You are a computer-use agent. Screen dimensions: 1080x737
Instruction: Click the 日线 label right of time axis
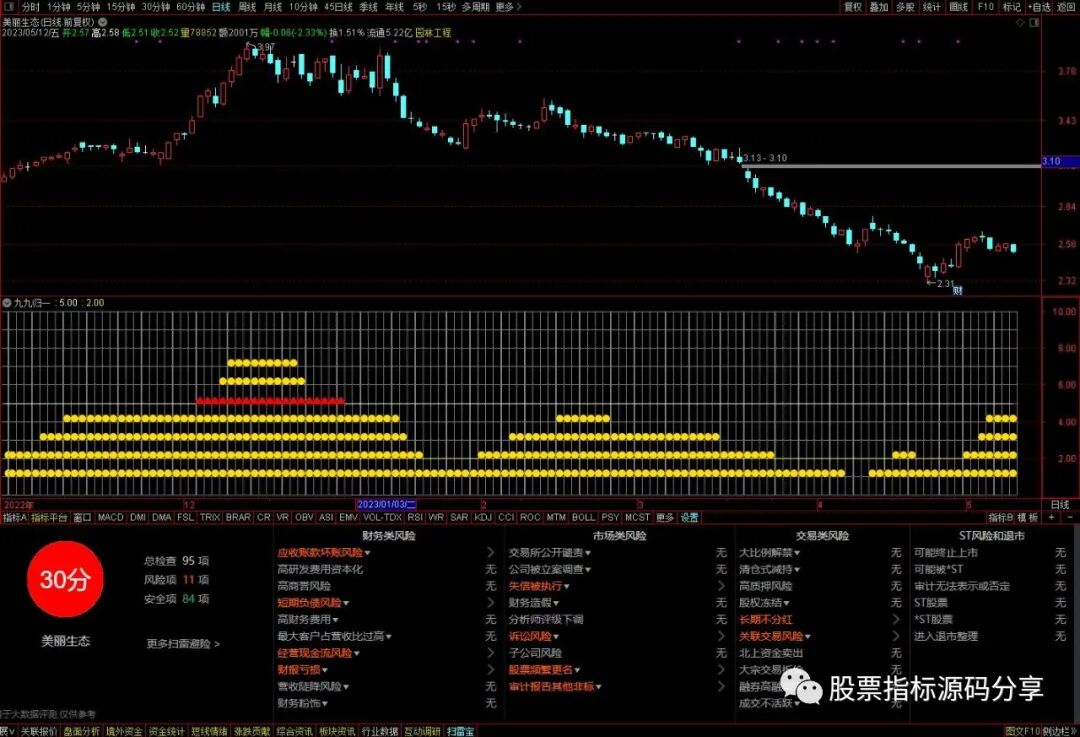click(1060, 505)
